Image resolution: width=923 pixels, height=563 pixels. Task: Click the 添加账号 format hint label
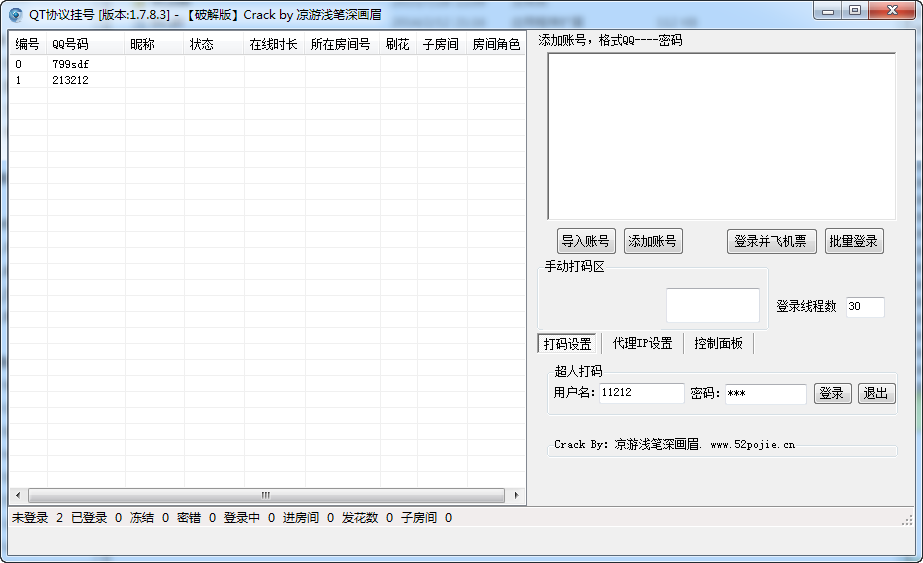point(610,40)
